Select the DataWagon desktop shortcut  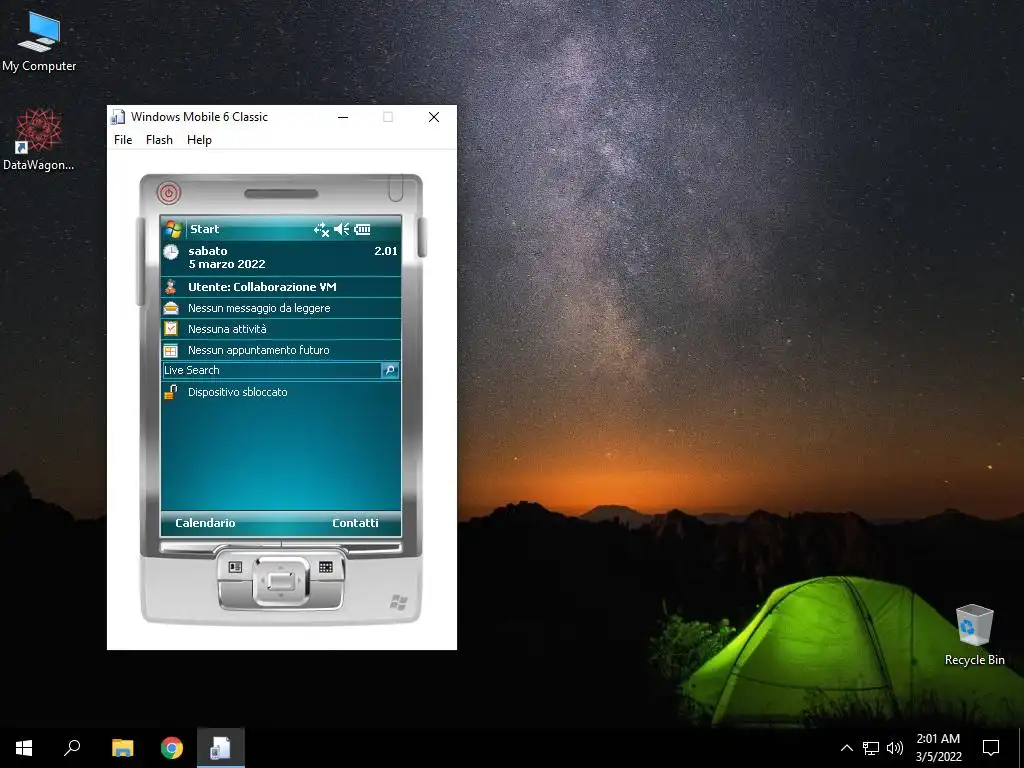[39, 140]
